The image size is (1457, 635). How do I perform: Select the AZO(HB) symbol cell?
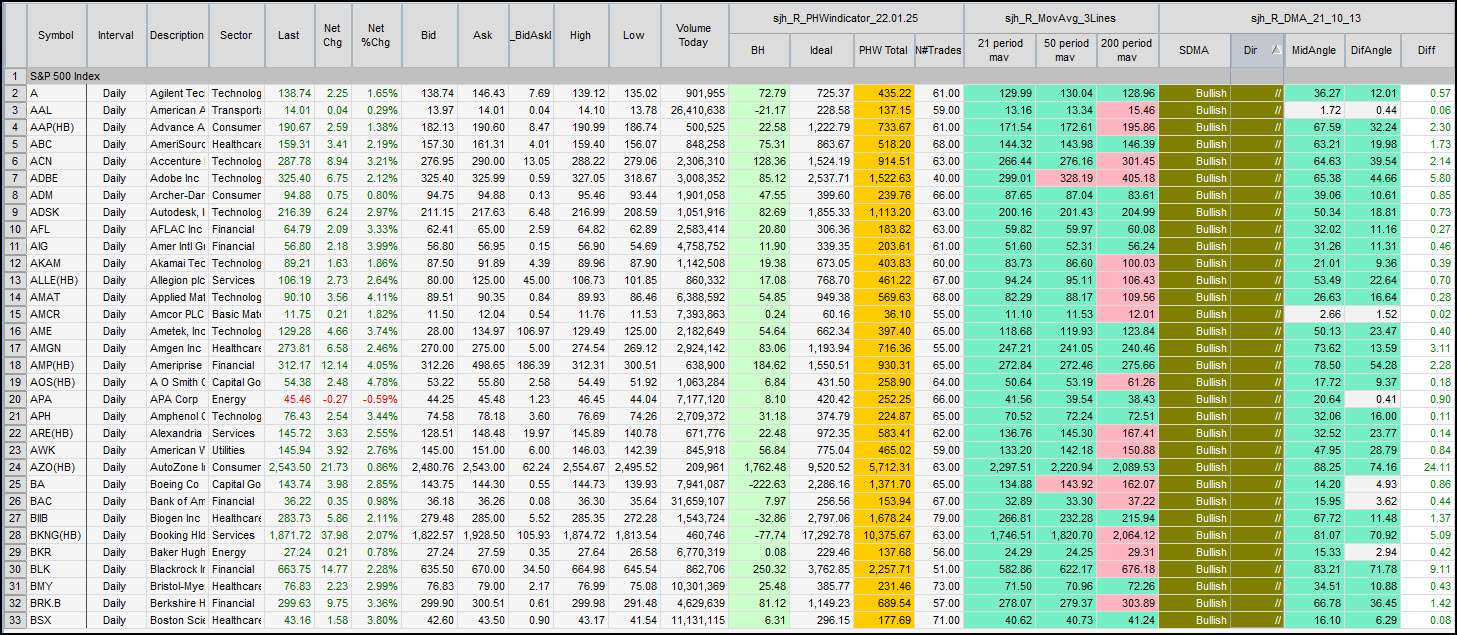pyautogui.click(x=56, y=467)
